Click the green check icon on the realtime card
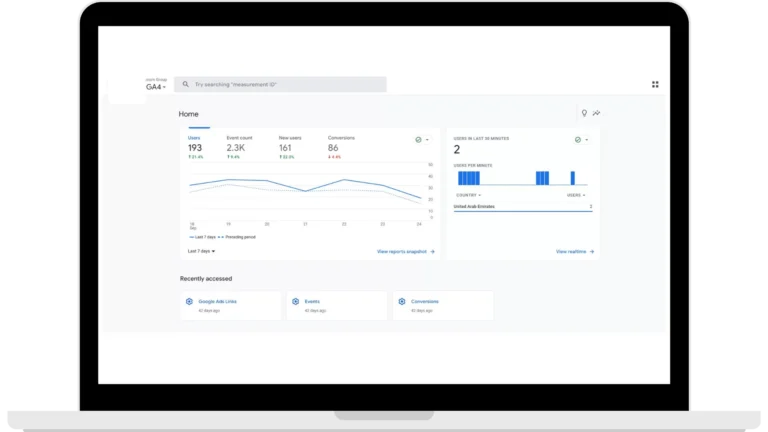This screenshot has height=432, width=768. (577, 140)
